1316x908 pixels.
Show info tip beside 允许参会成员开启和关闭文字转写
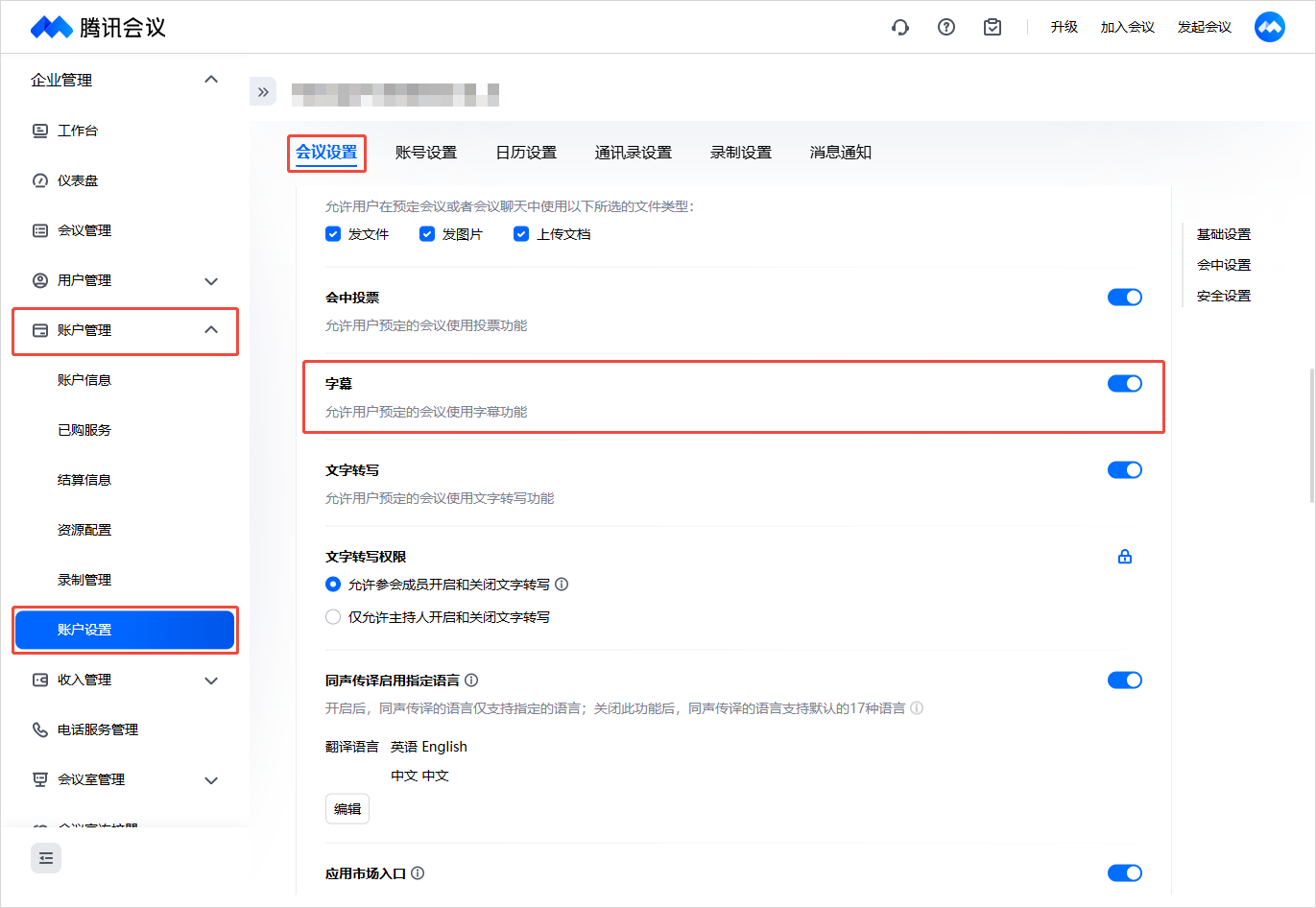click(x=562, y=585)
